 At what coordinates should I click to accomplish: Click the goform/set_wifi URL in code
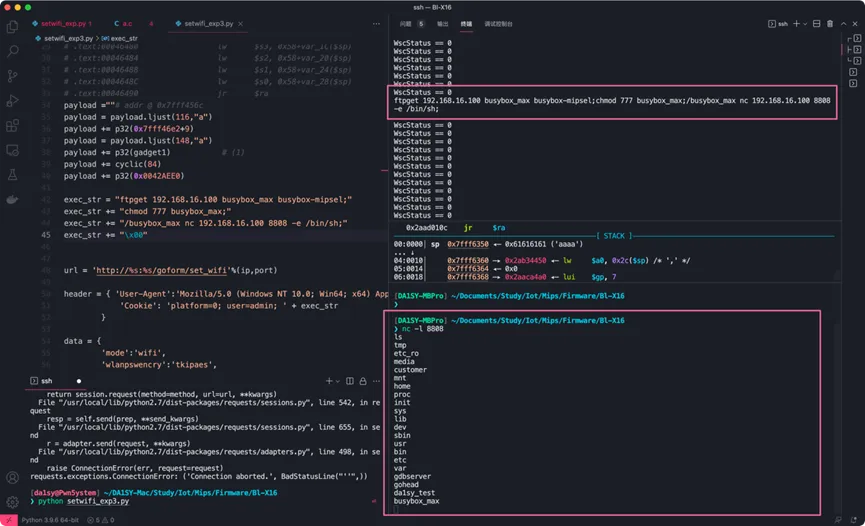[162, 270]
